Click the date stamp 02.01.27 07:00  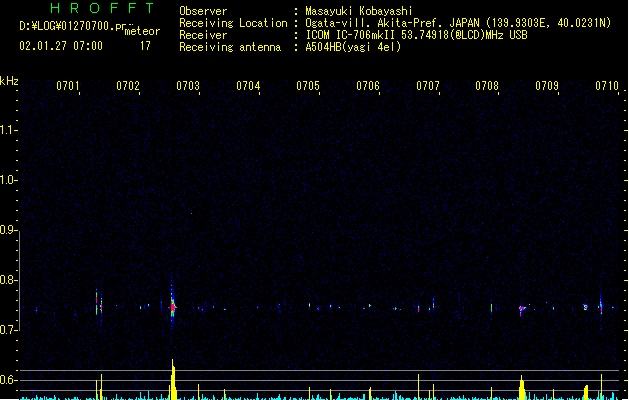click(x=61, y=46)
